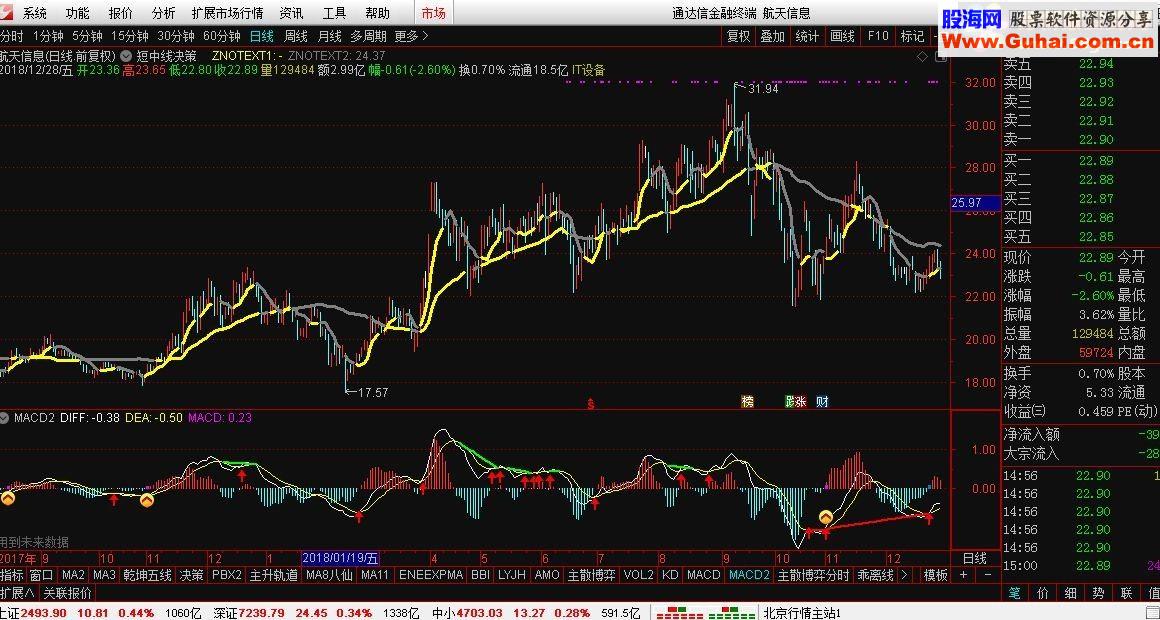The height and width of the screenshot is (620, 1160).
Task: Switch to the 月线 period
Action: point(329,36)
